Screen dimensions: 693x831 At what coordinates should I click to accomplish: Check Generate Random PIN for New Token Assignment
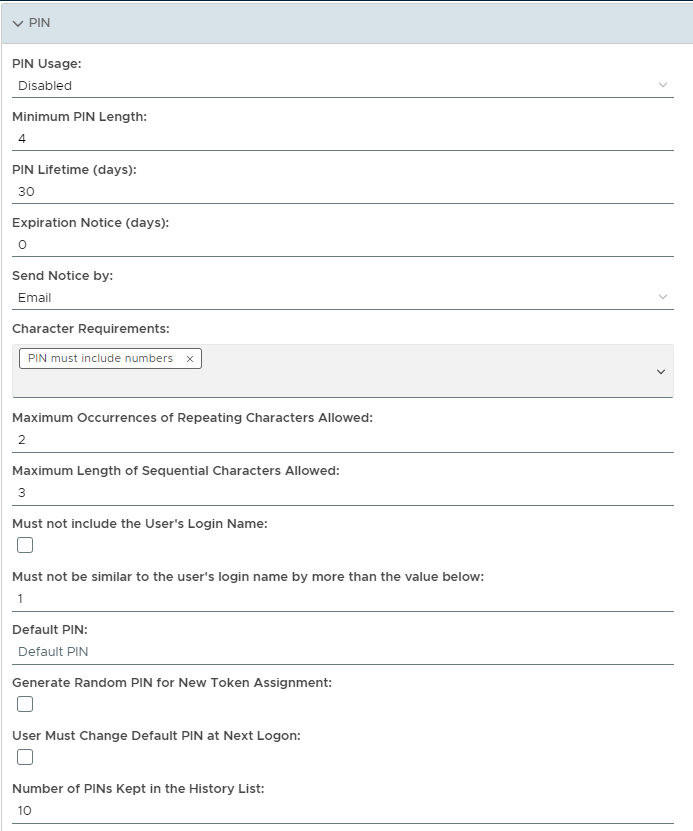(x=25, y=704)
